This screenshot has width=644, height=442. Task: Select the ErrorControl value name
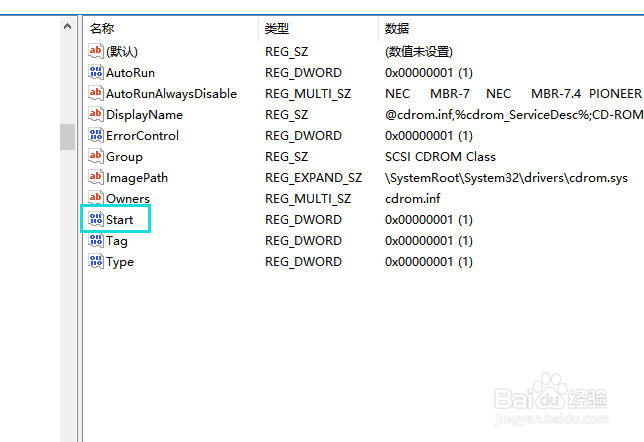pos(143,136)
